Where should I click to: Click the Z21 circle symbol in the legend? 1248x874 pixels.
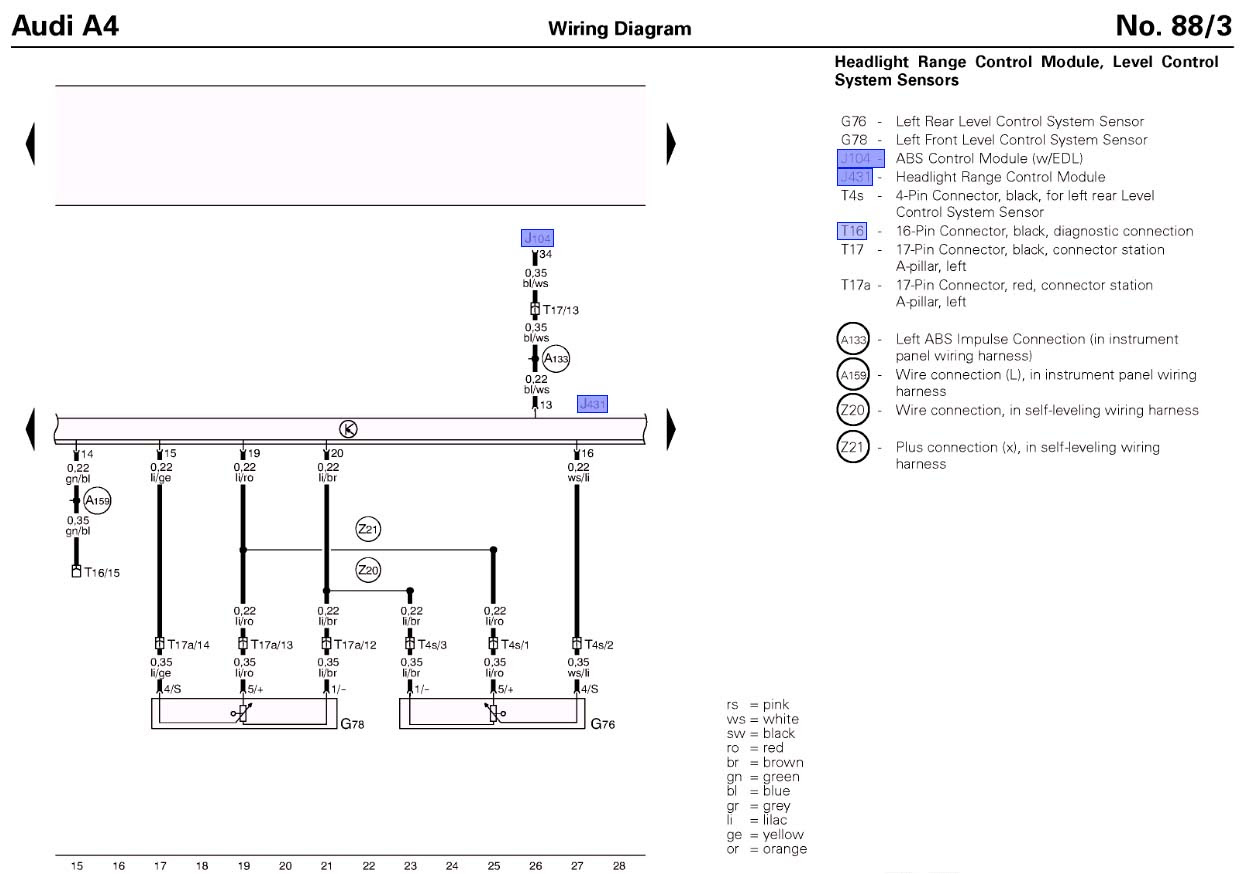pos(853,448)
